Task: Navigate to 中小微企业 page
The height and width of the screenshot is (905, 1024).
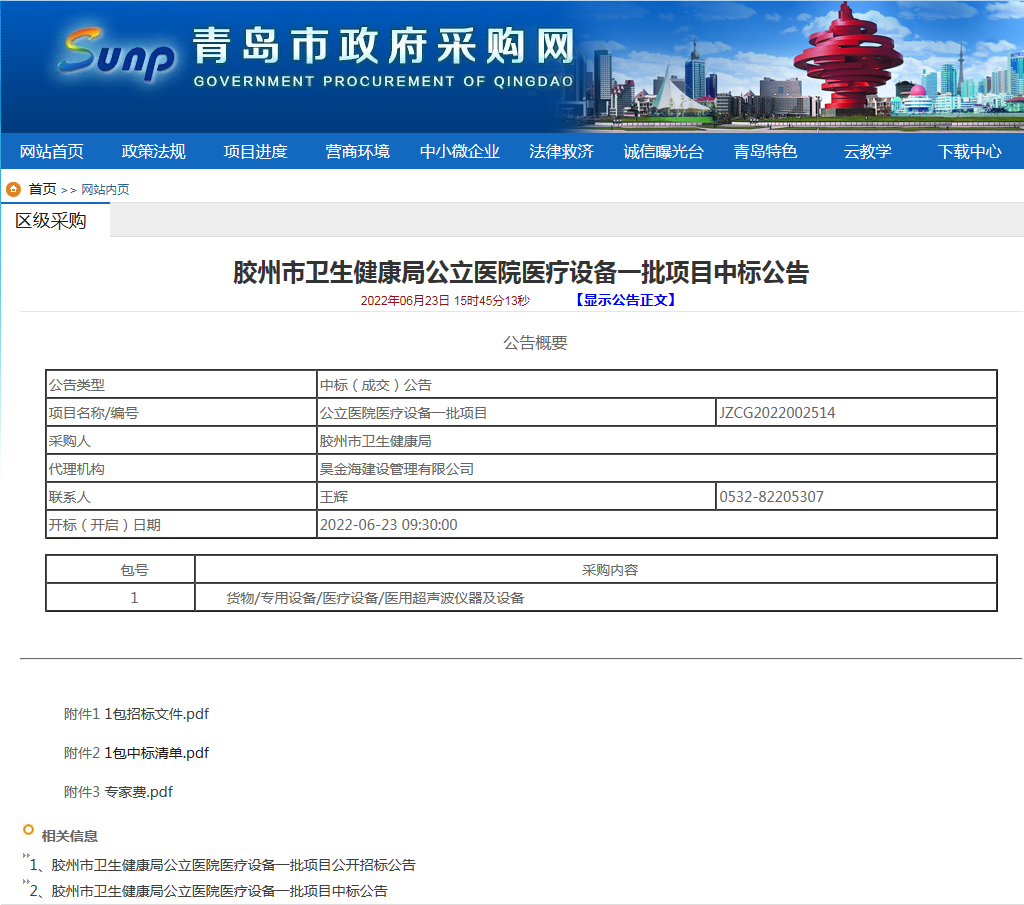Action: click(x=459, y=152)
